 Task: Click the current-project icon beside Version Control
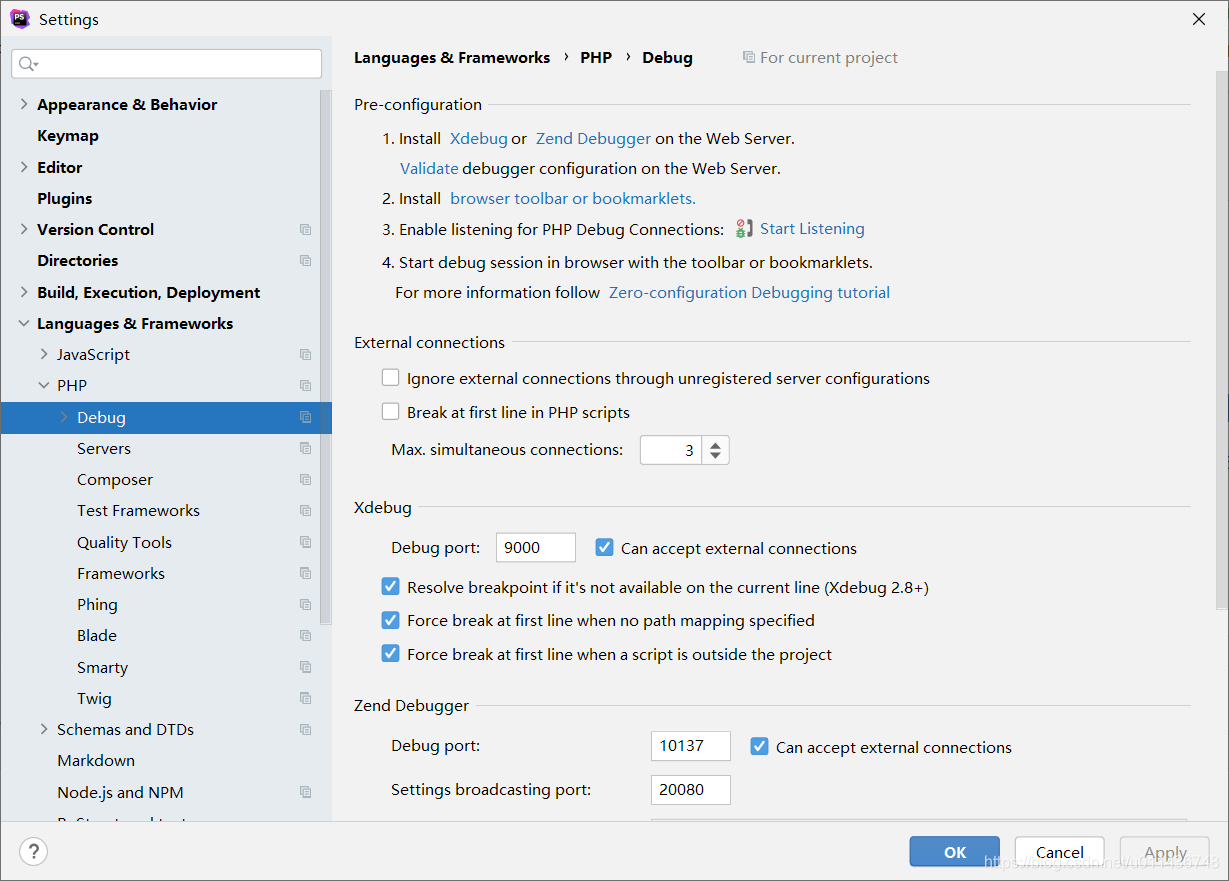point(305,229)
